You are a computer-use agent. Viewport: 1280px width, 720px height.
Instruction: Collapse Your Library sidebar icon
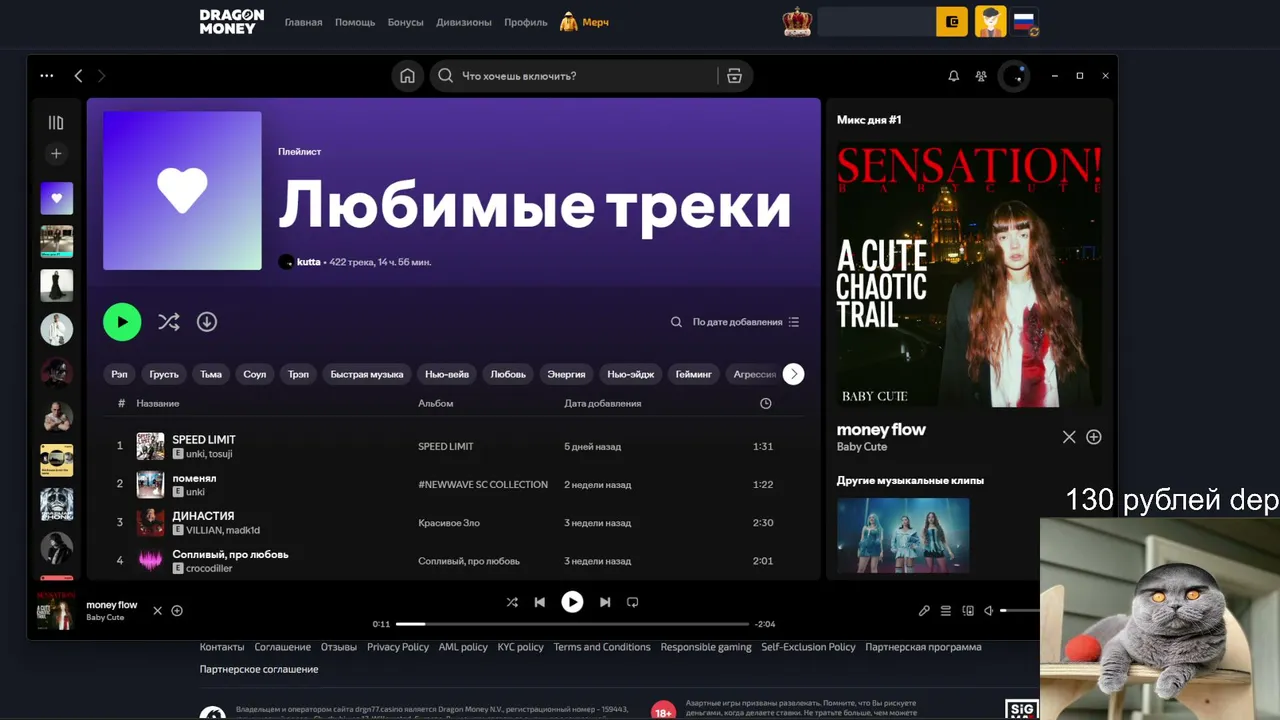(56, 123)
